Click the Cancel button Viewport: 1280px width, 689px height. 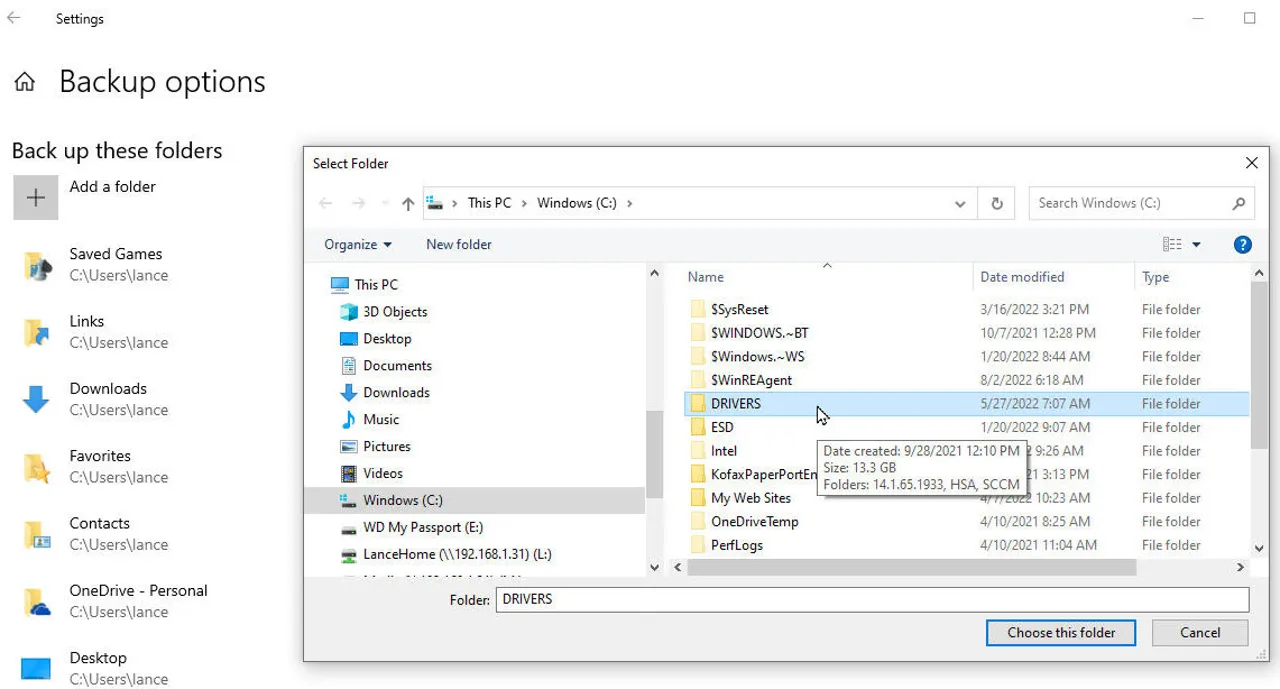point(1199,633)
